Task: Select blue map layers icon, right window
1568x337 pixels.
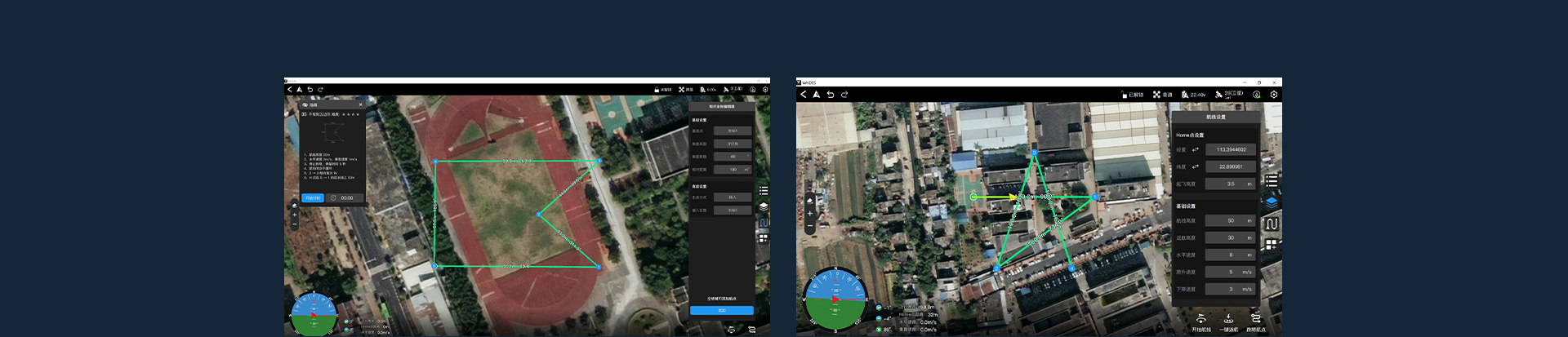Action: pos(1272,202)
